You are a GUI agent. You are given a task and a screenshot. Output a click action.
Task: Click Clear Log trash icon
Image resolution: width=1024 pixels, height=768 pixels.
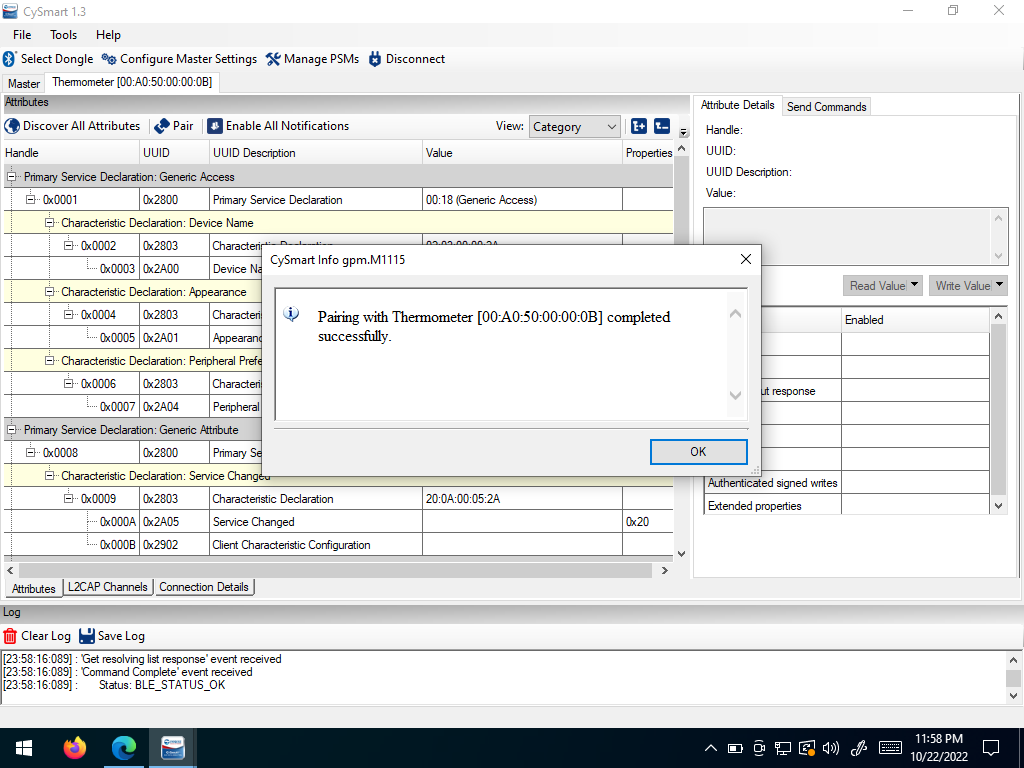pos(10,636)
